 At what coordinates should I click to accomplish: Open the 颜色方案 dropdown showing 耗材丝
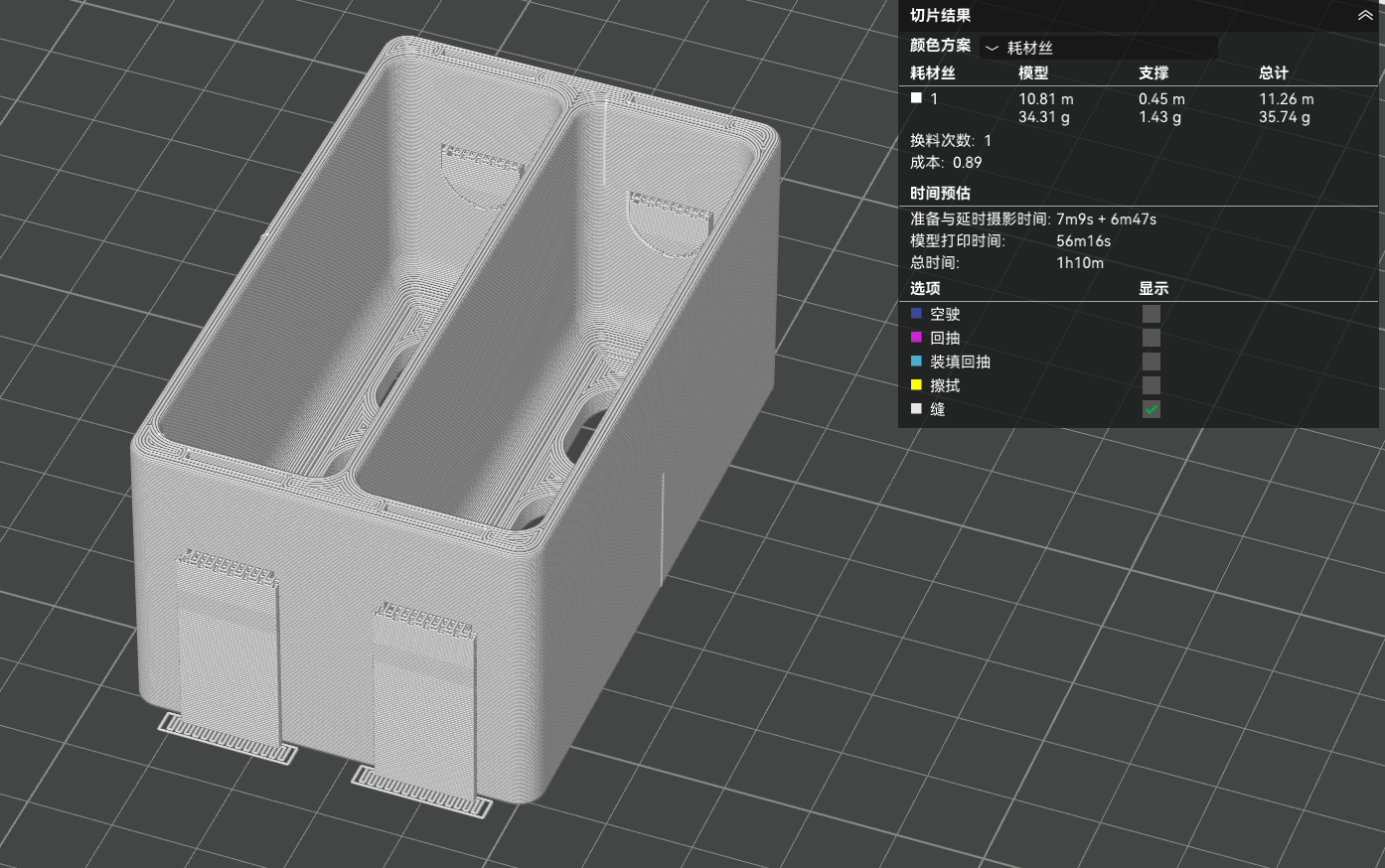pos(1099,47)
